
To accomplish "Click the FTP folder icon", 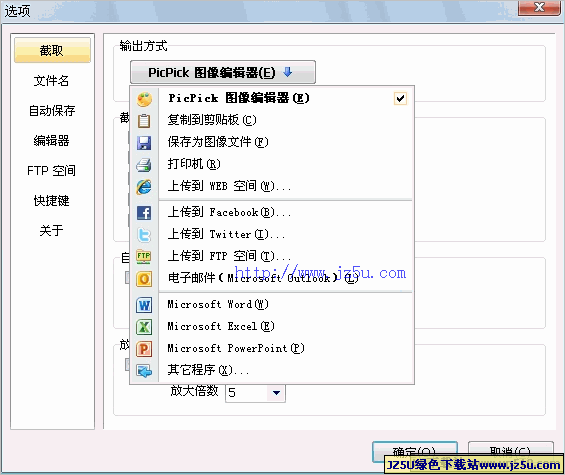I will (x=144, y=257).
